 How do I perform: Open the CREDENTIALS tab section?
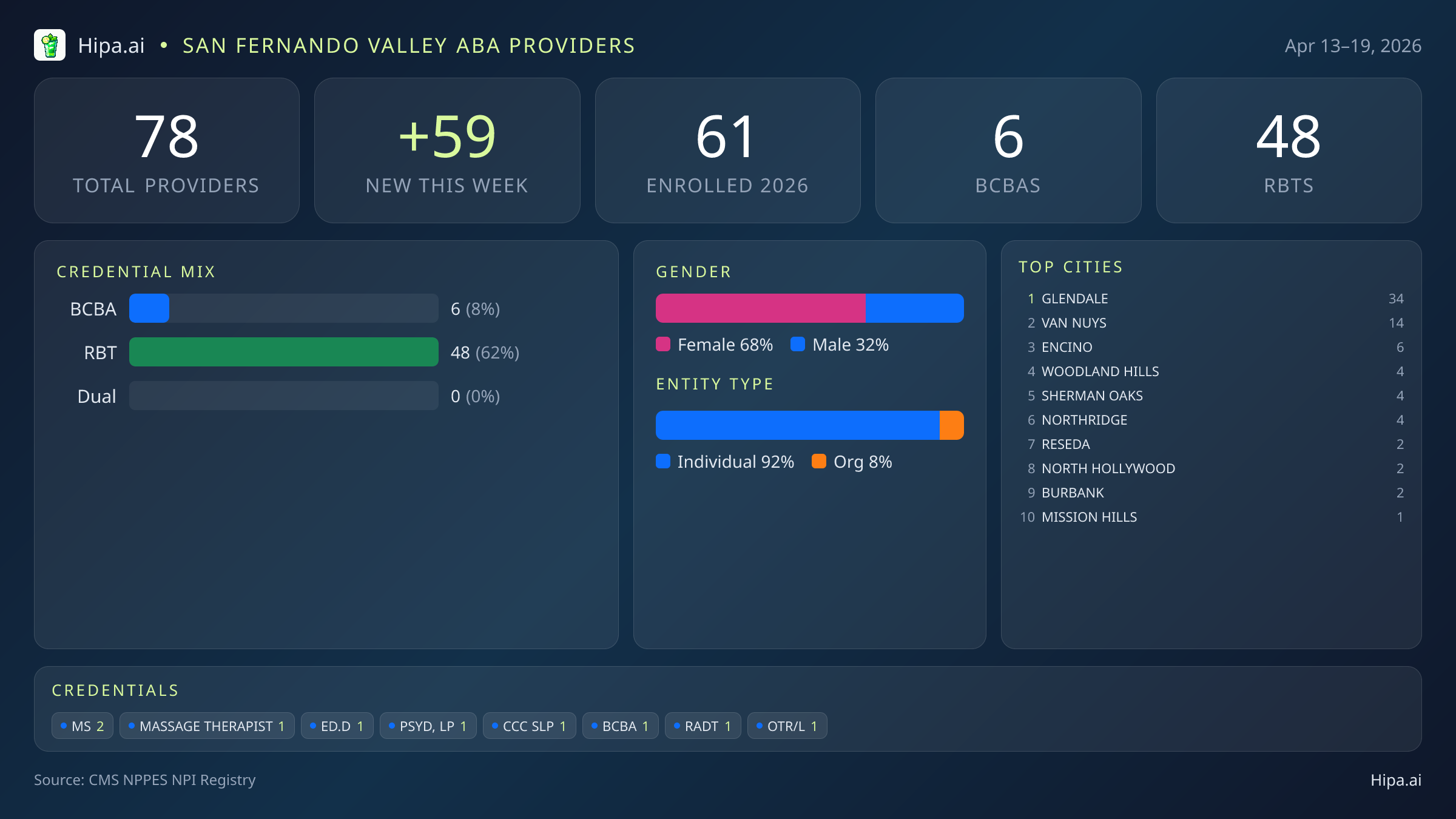pos(115,690)
